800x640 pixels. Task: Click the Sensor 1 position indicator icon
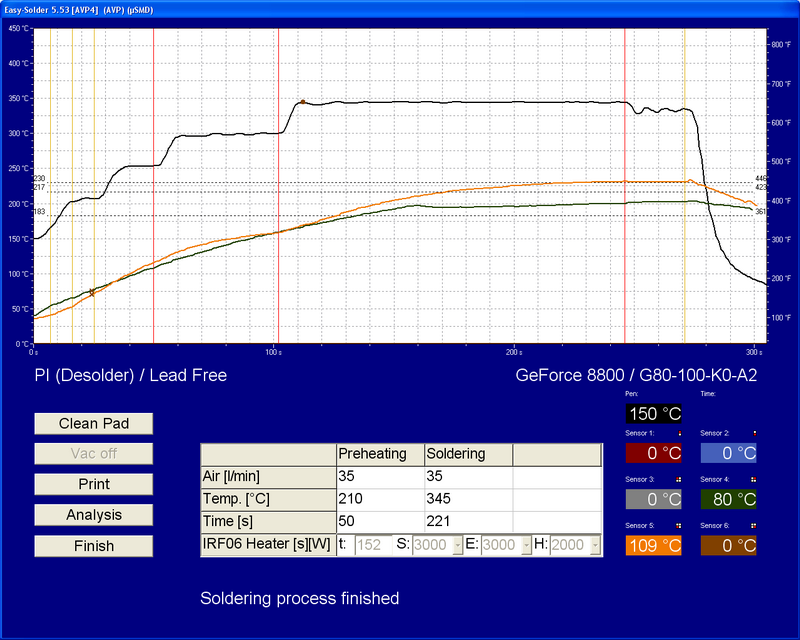point(679,433)
